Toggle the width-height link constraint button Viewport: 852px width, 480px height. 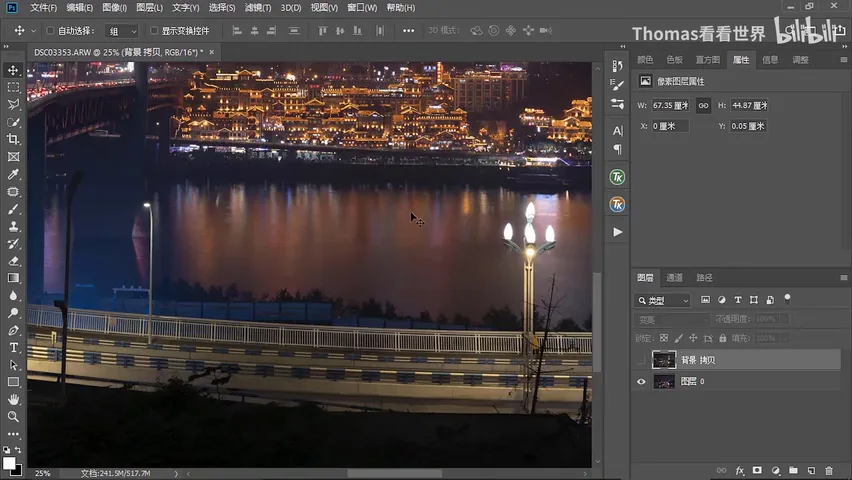[x=704, y=105]
